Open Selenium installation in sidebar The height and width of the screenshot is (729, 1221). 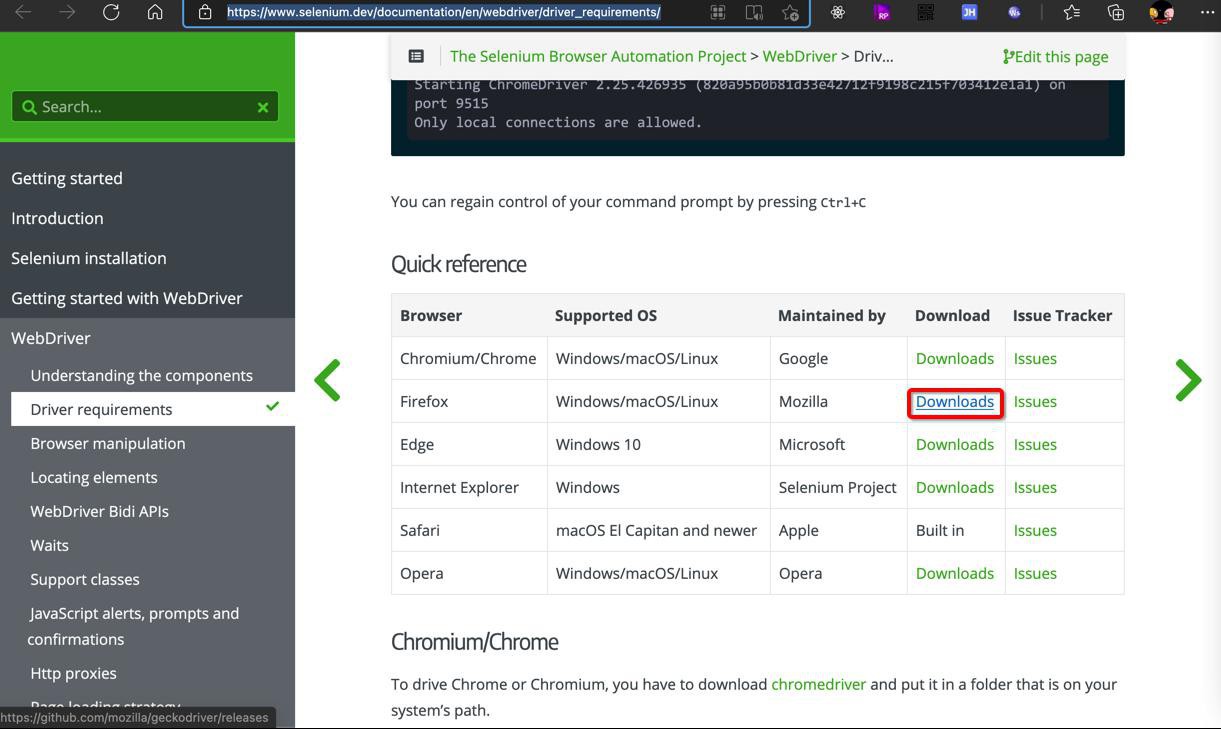[x=89, y=258]
